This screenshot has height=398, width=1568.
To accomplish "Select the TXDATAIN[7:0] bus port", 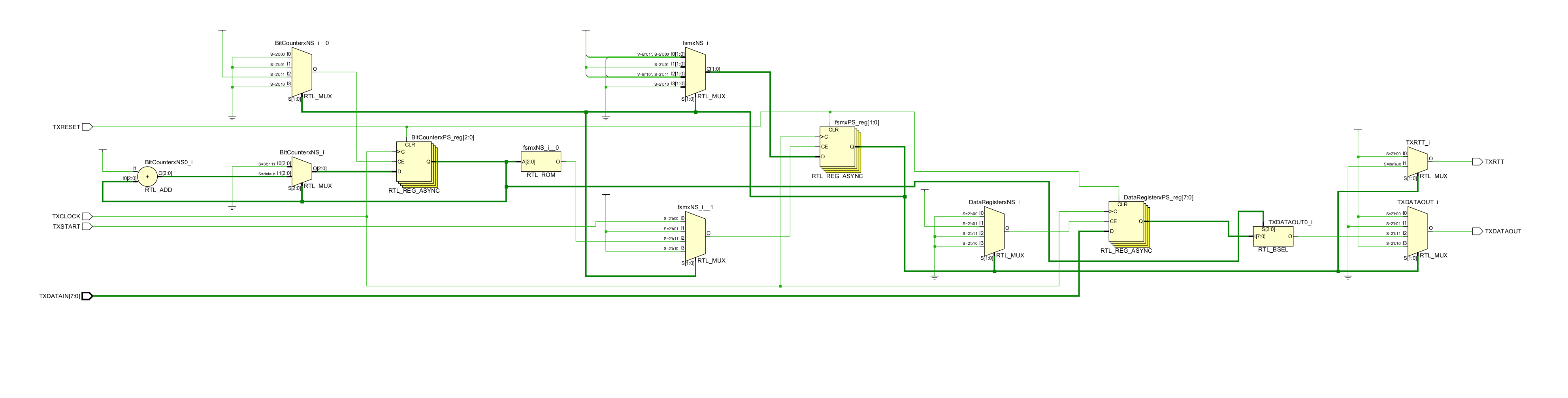I will 87,297.
